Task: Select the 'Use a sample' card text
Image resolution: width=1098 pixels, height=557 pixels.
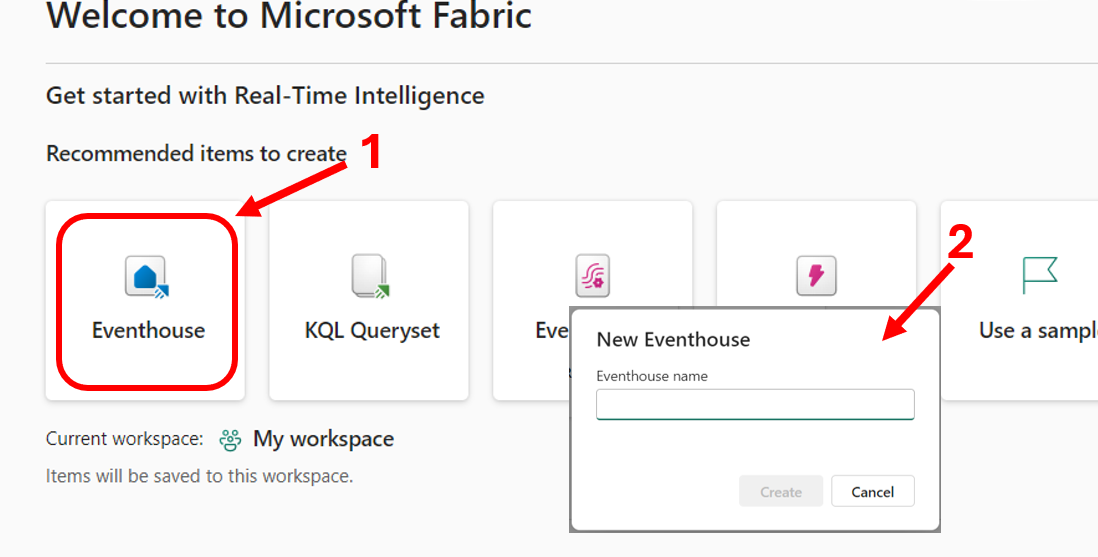Action: [x=1037, y=330]
